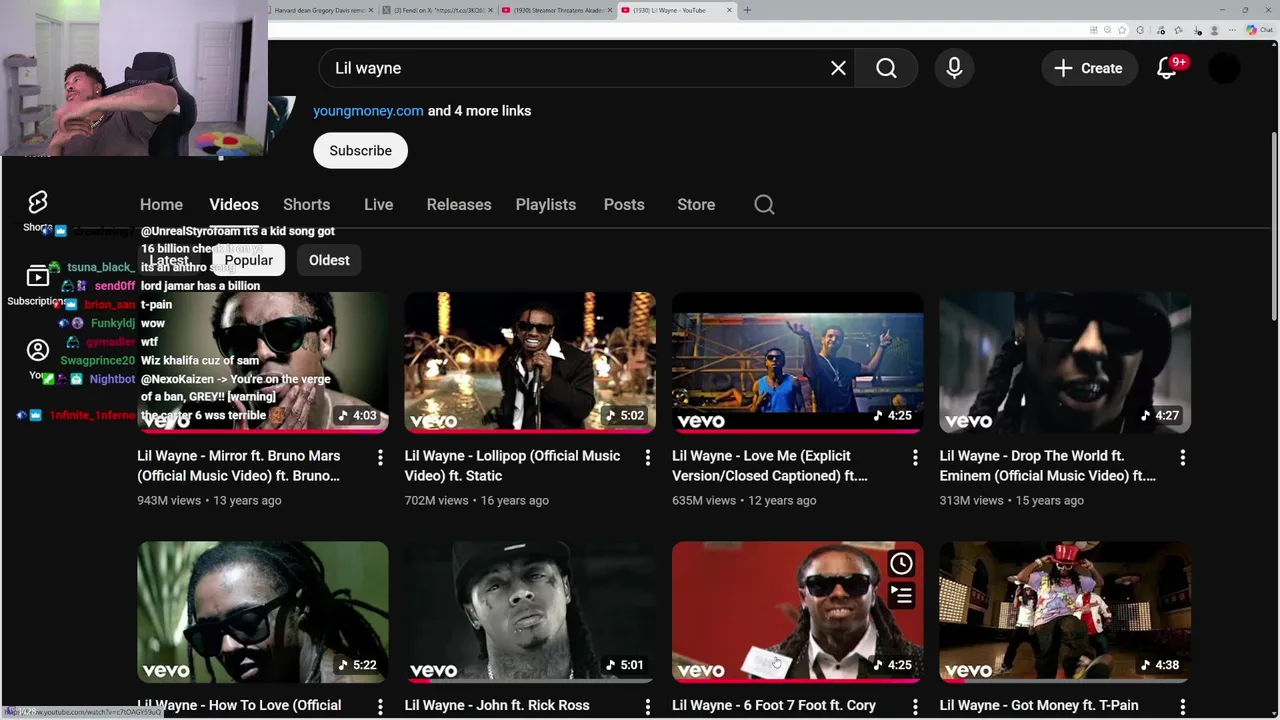Open notifications bell
This screenshot has height=720, width=1280.
point(1167,68)
